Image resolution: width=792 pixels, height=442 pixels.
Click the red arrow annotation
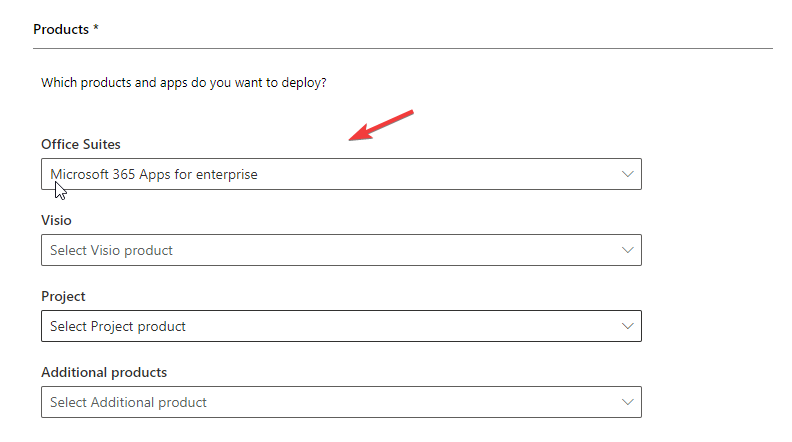(x=381, y=127)
